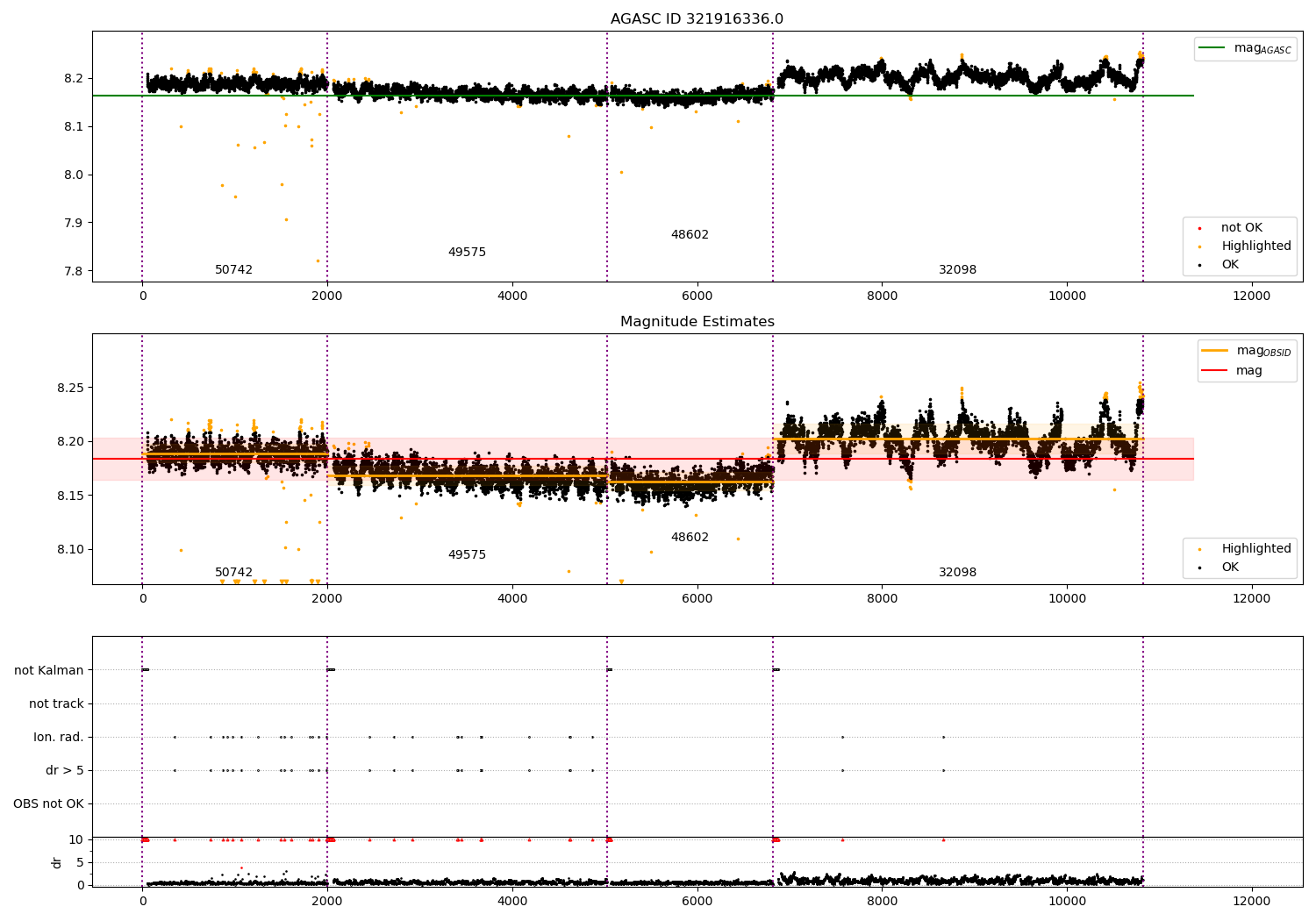Click 'OK' legend entry in top plot

(1230, 265)
